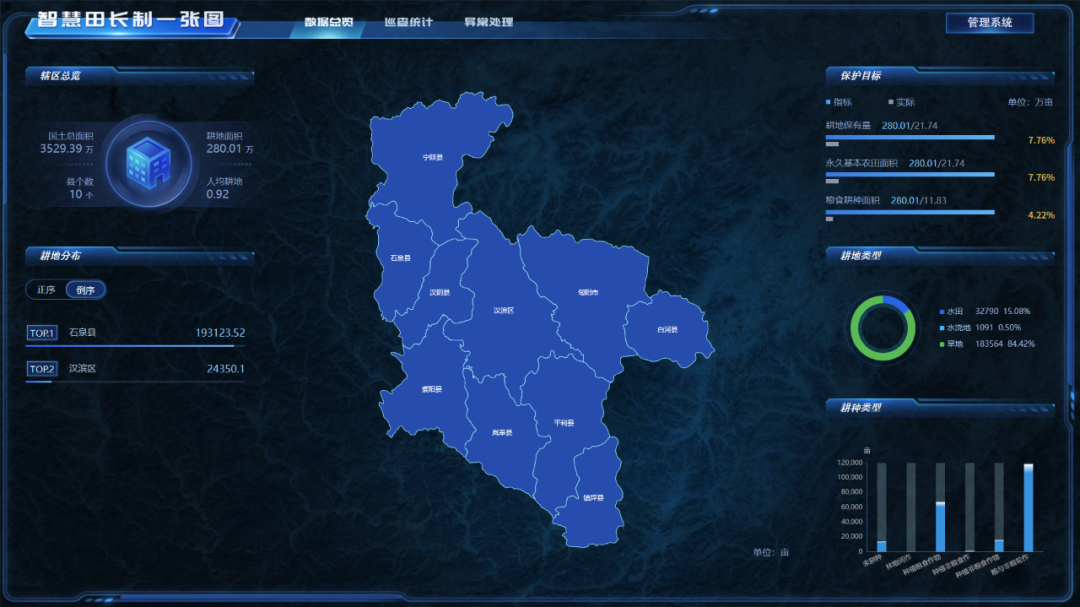Viewport: 1080px width, 607px height.
Task: Click the 耕地保有量 indicator progress bar
Action: click(x=910, y=138)
